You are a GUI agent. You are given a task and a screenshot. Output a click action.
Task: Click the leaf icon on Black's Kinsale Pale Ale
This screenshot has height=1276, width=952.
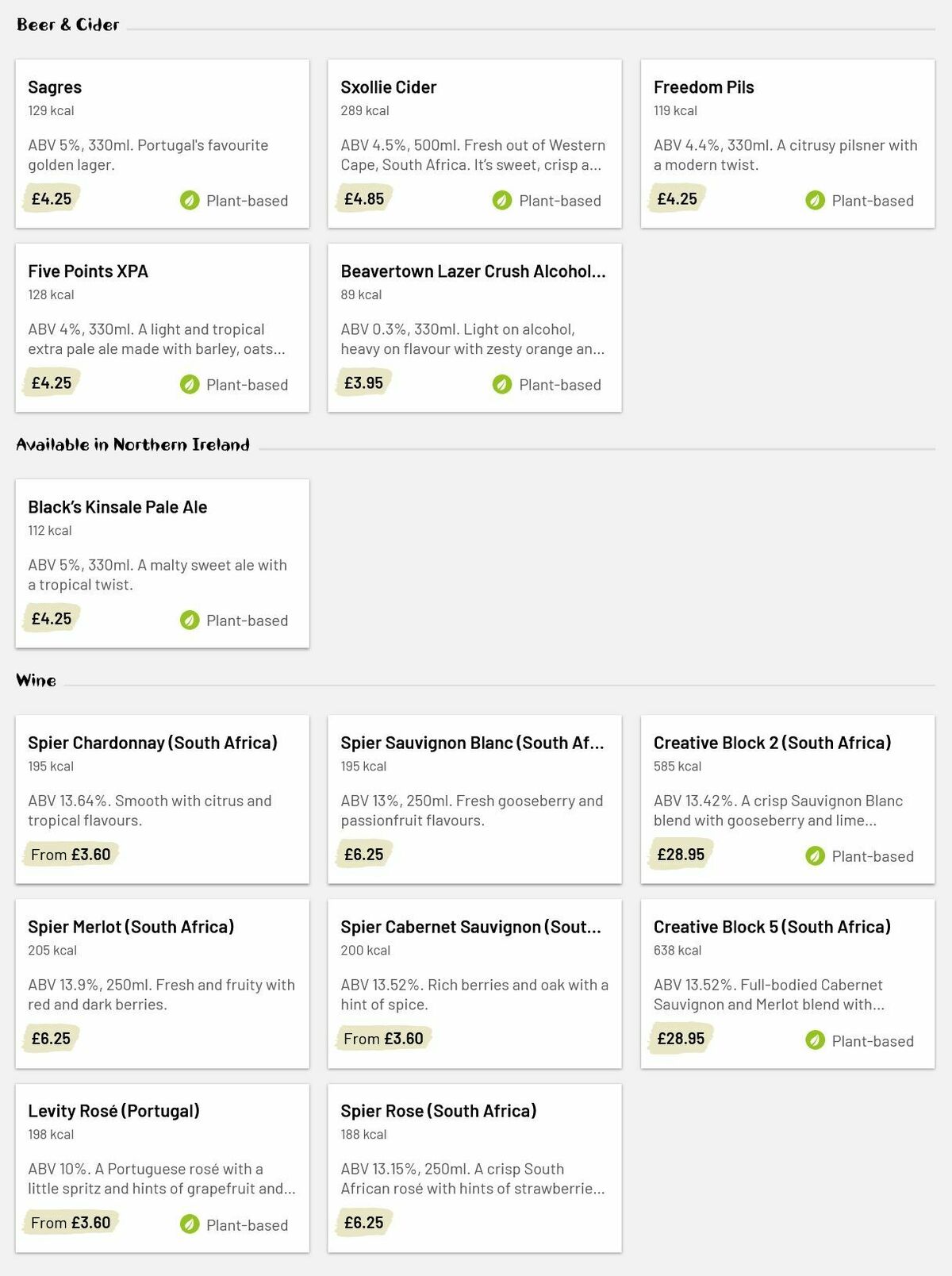coord(189,621)
